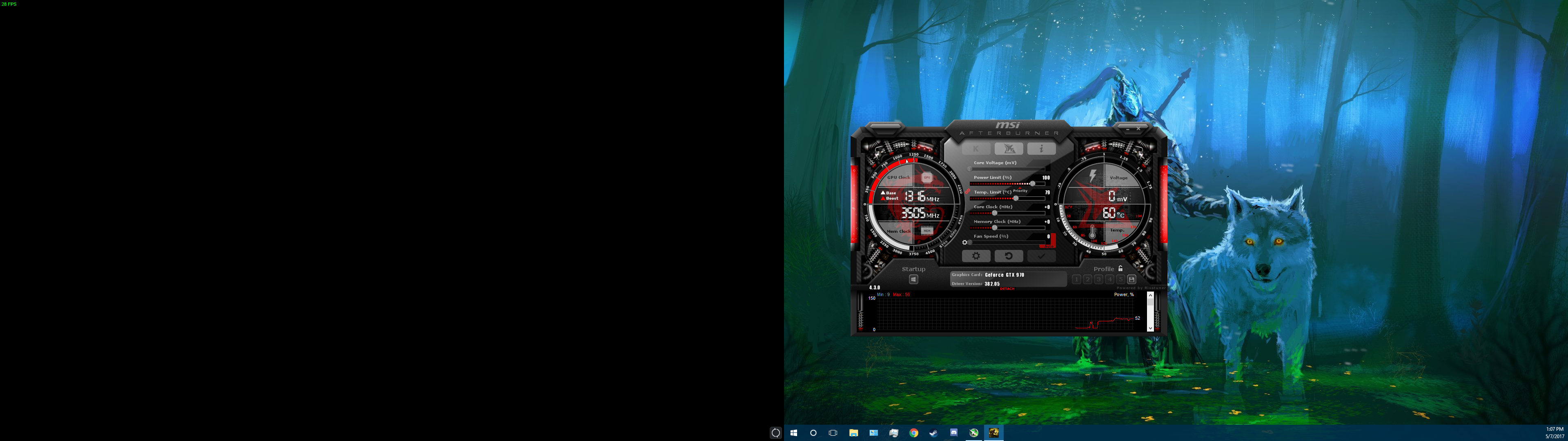Click the red DETACH link
This screenshot has height=441, width=1568.
point(1007,289)
